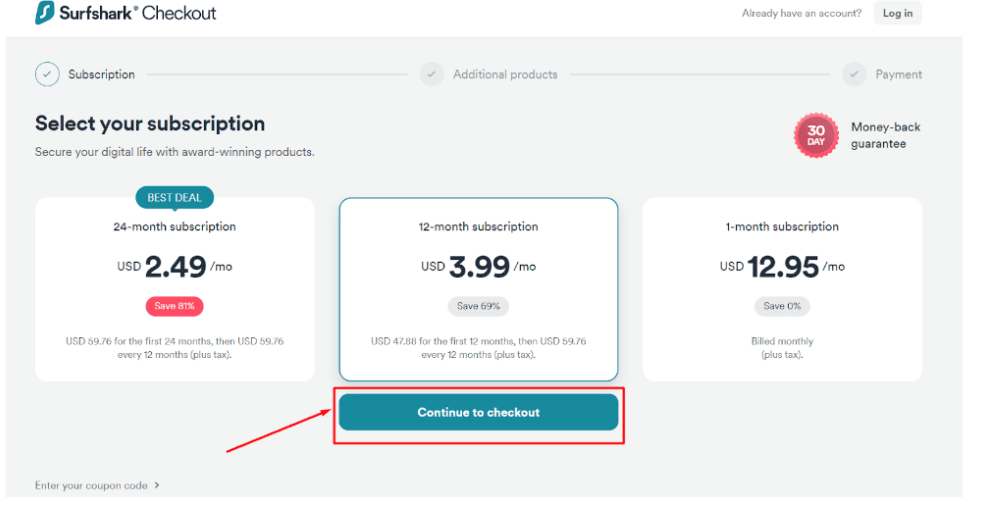Click the Money-back guarantee text

[x=886, y=135]
